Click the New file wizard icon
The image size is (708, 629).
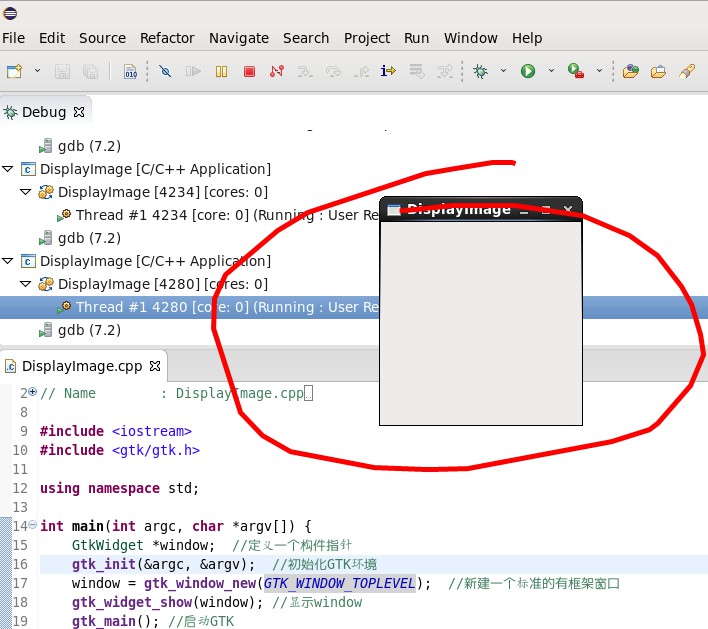[14, 72]
